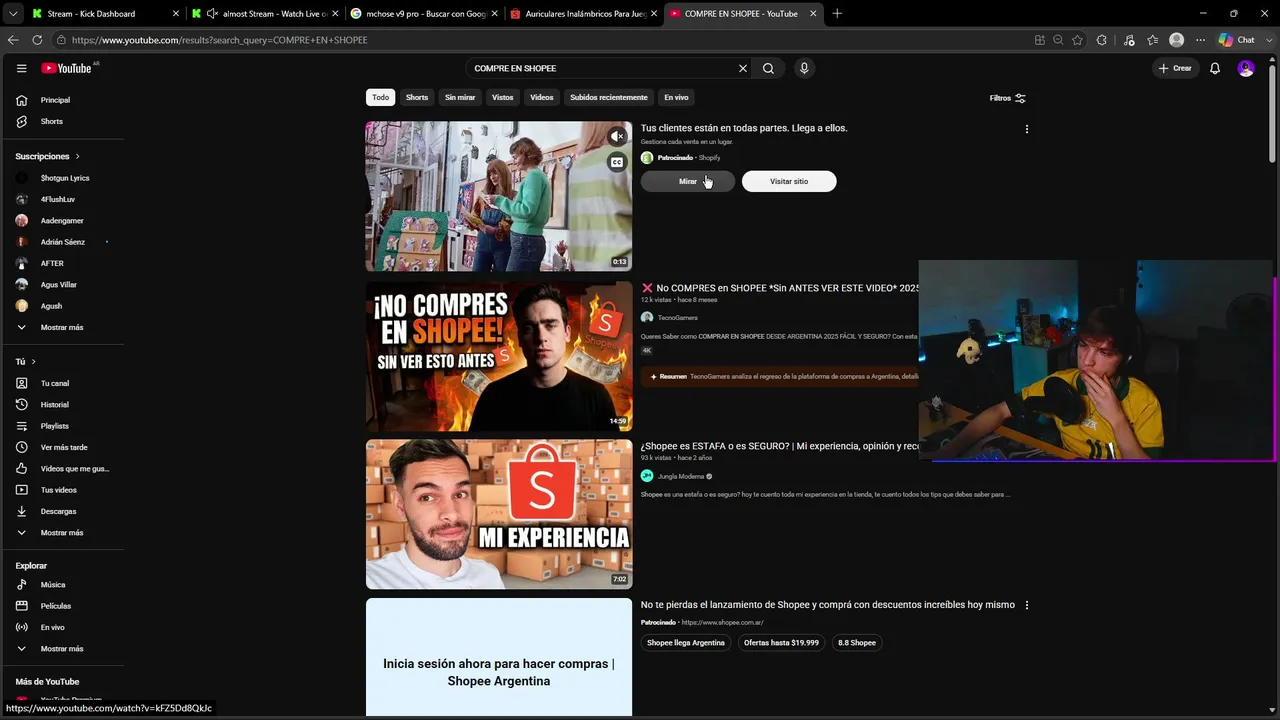1280x720 pixels.
Task: Reload the page with the refresh button
Action: [x=37, y=40]
